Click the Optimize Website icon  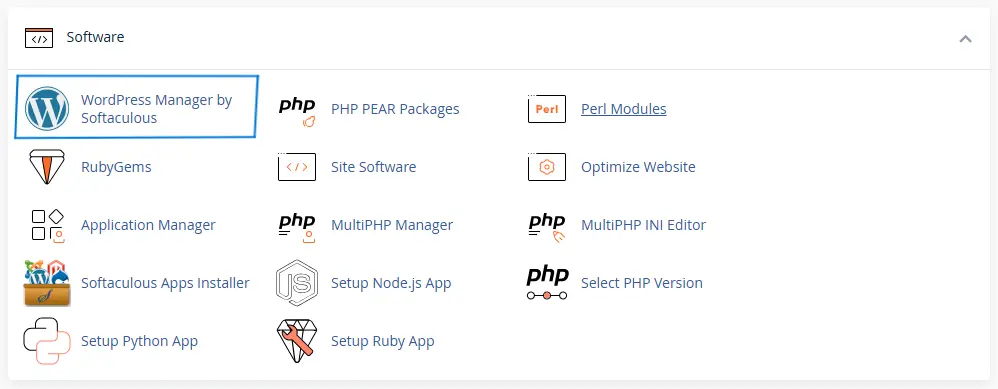pos(547,167)
